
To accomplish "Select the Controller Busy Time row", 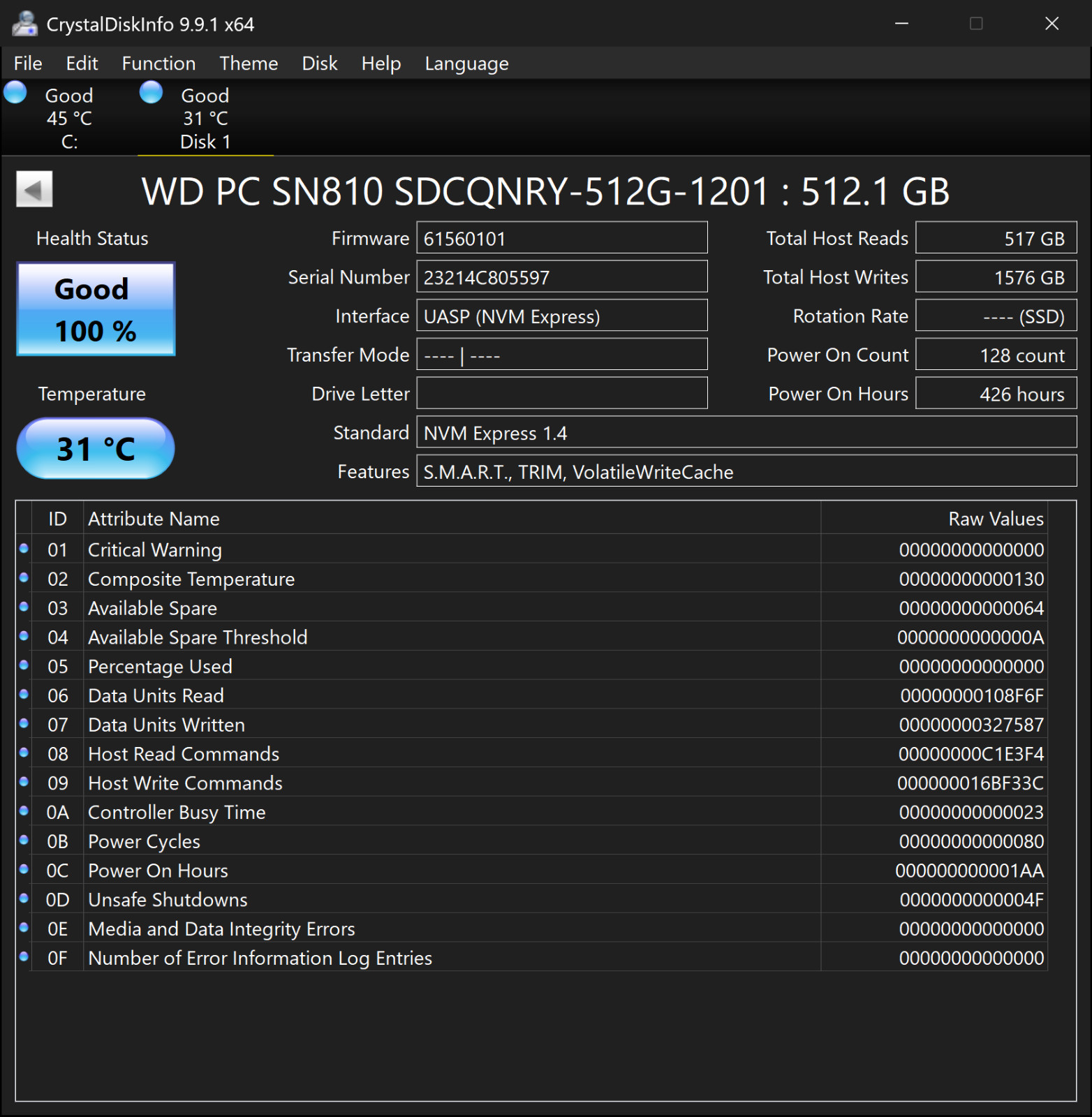I will pyautogui.click(x=532, y=812).
